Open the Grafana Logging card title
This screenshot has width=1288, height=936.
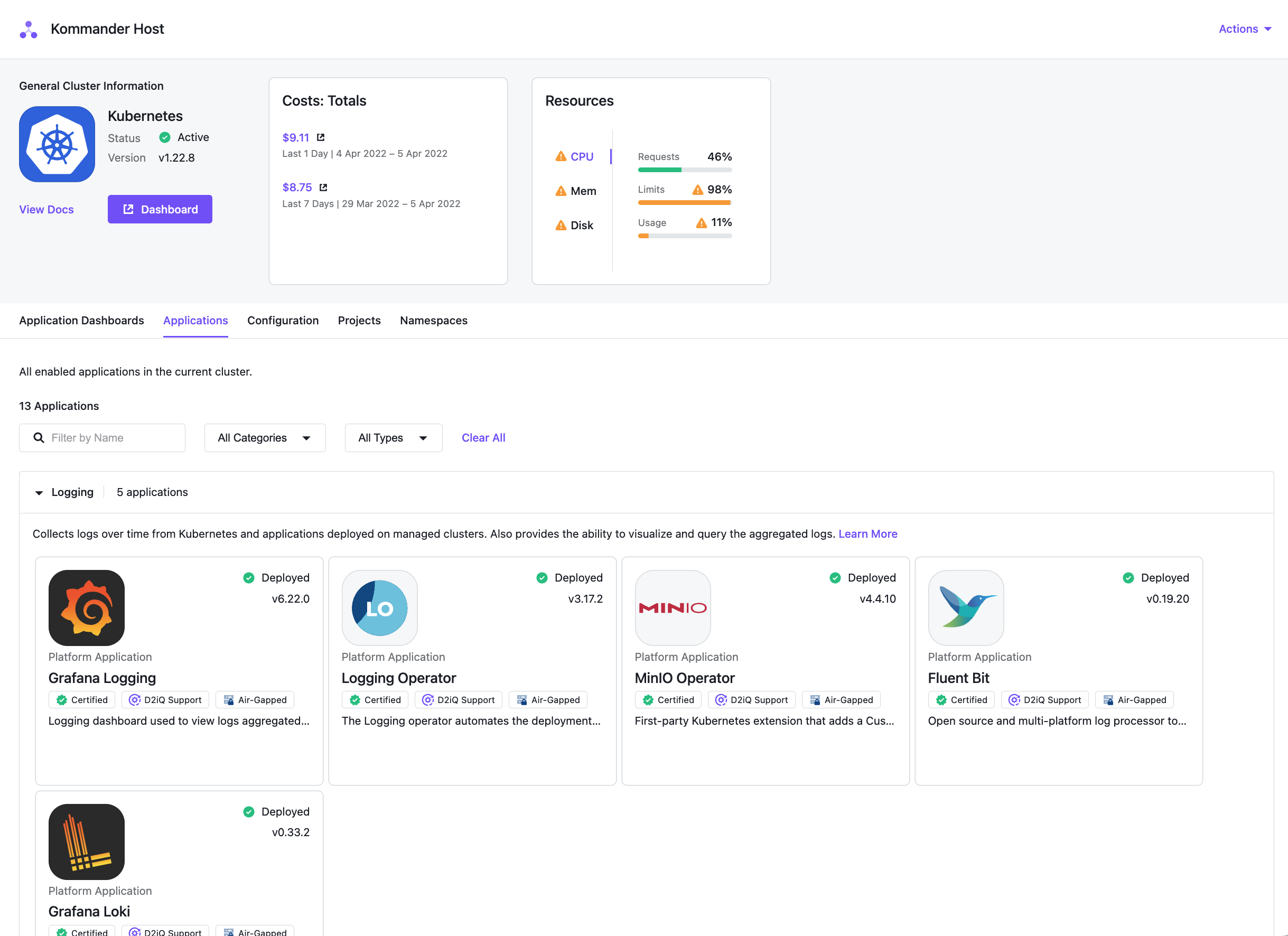click(102, 678)
